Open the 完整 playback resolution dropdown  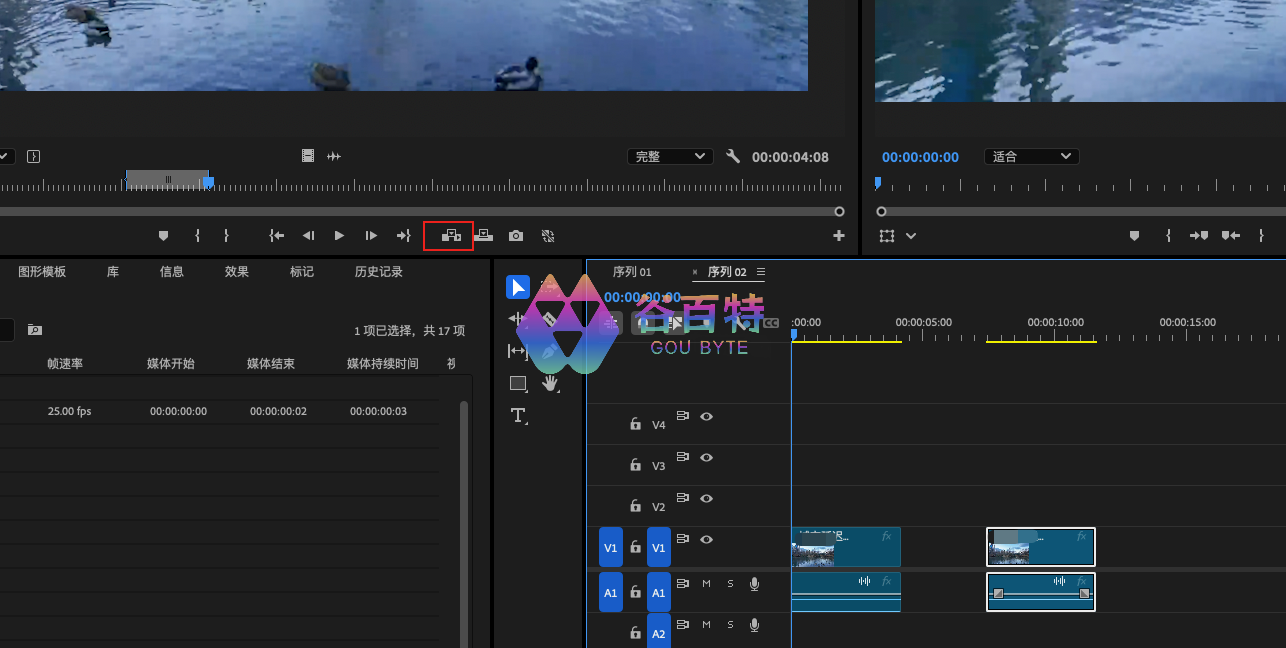tap(670, 157)
